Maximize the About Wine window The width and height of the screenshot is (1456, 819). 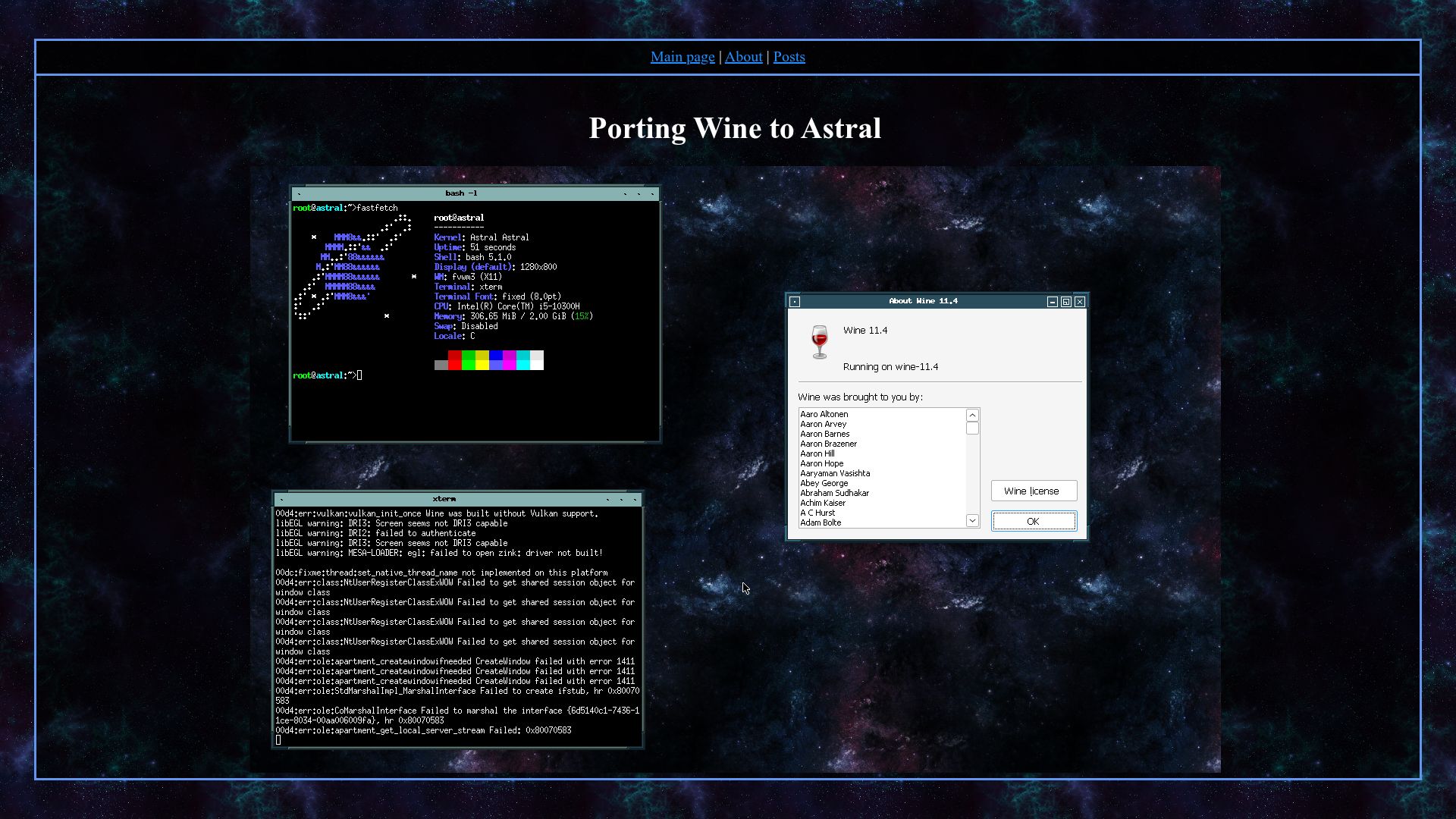pyautogui.click(x=1066, y=302)
